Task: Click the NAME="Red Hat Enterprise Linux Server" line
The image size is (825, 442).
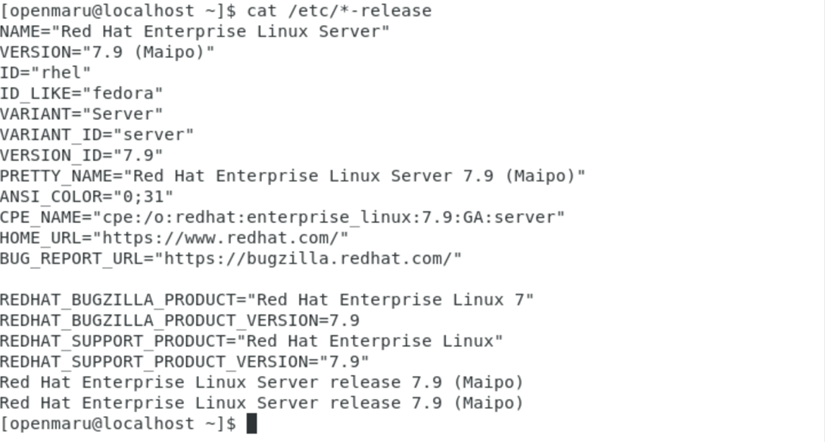Action: [195, 31]
